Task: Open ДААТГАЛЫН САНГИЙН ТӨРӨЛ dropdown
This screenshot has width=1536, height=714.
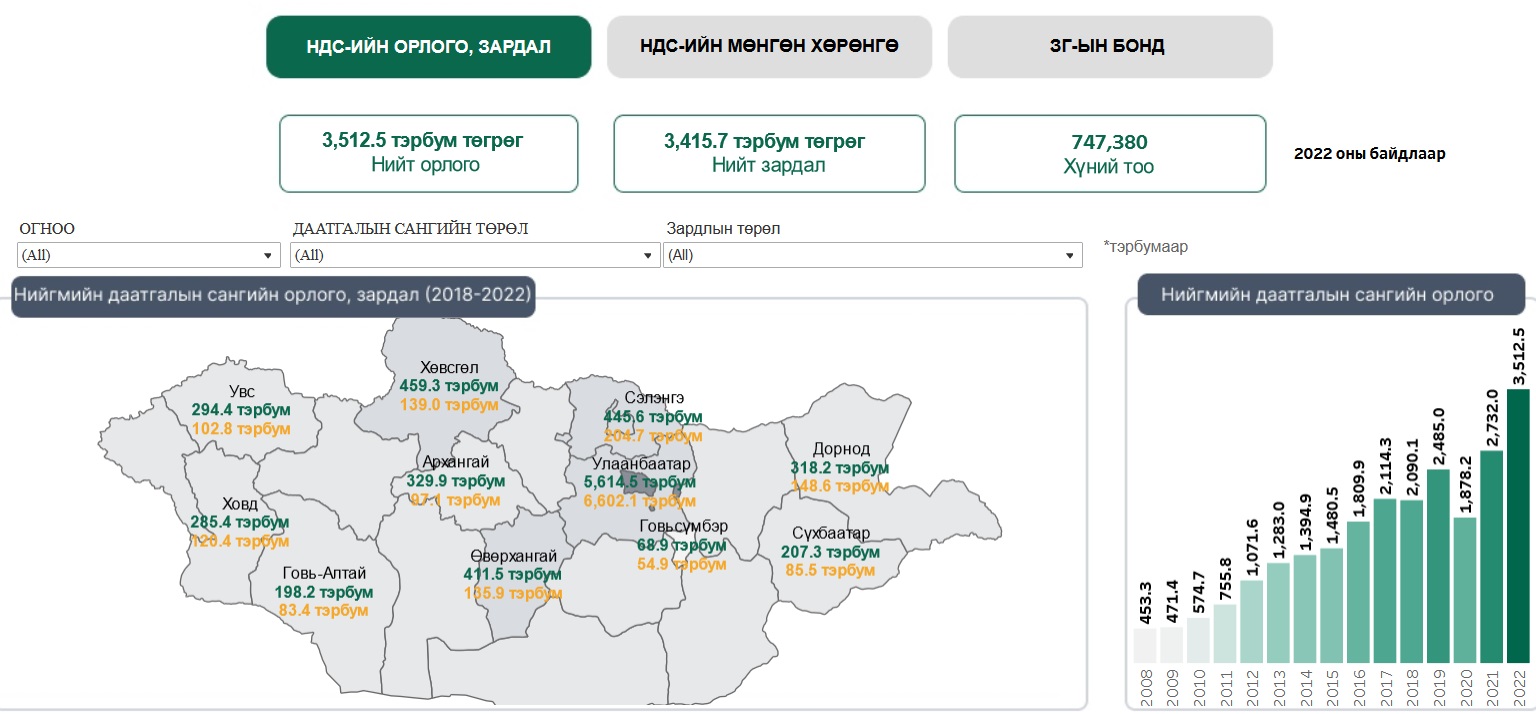Action: pyautogui.click(x=475, y=255)
